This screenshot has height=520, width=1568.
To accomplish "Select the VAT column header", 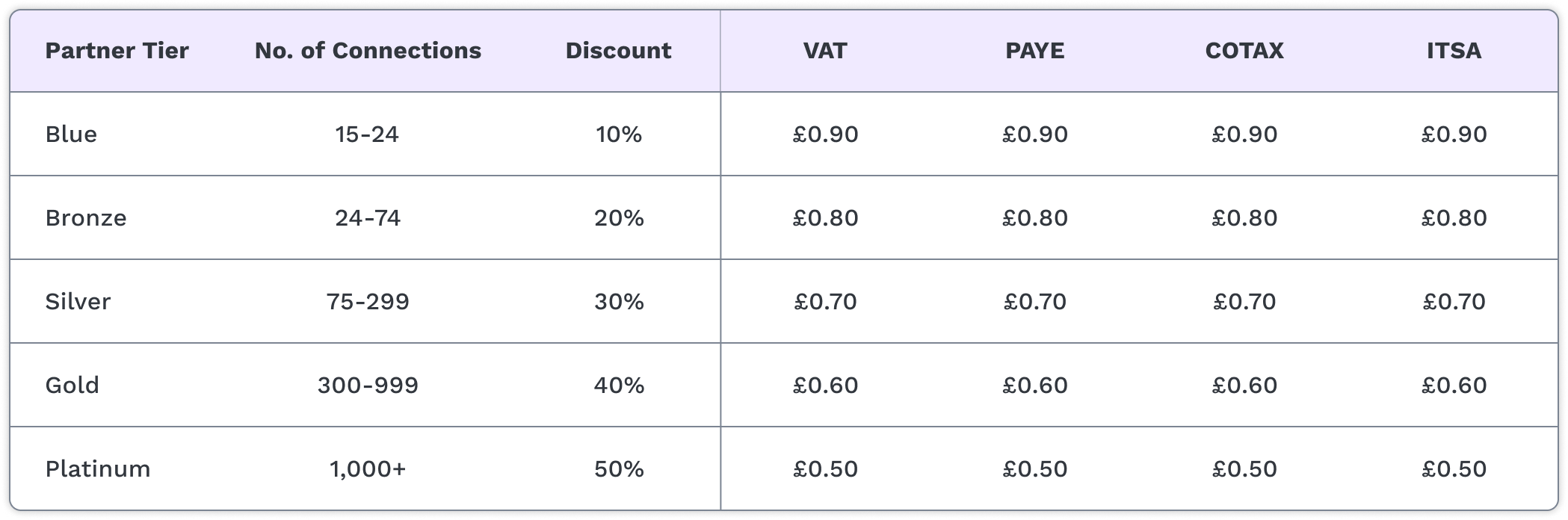I will (x=825, y=51).
